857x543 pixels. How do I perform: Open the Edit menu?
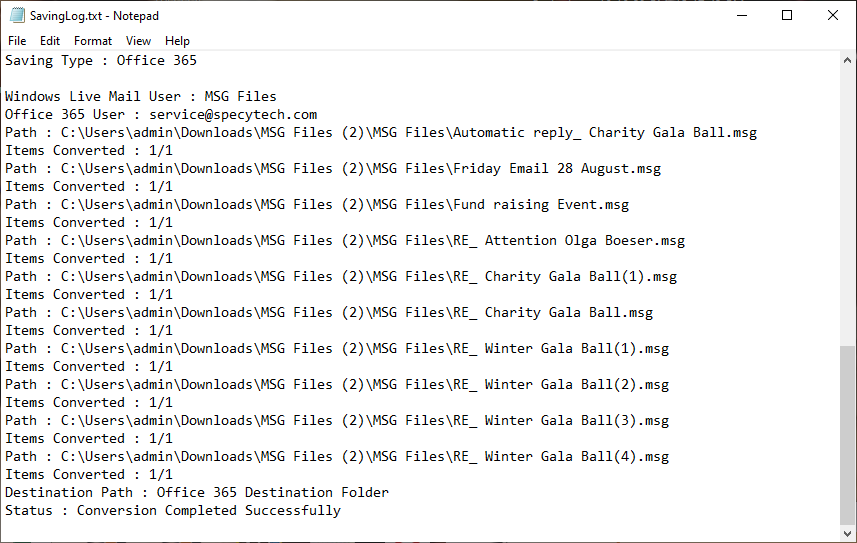(x=50, y=41)
